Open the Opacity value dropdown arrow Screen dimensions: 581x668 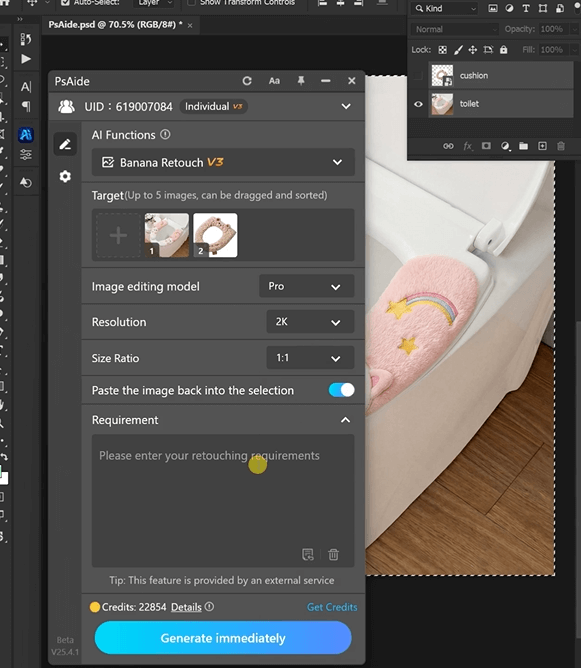tap(574, 29)
